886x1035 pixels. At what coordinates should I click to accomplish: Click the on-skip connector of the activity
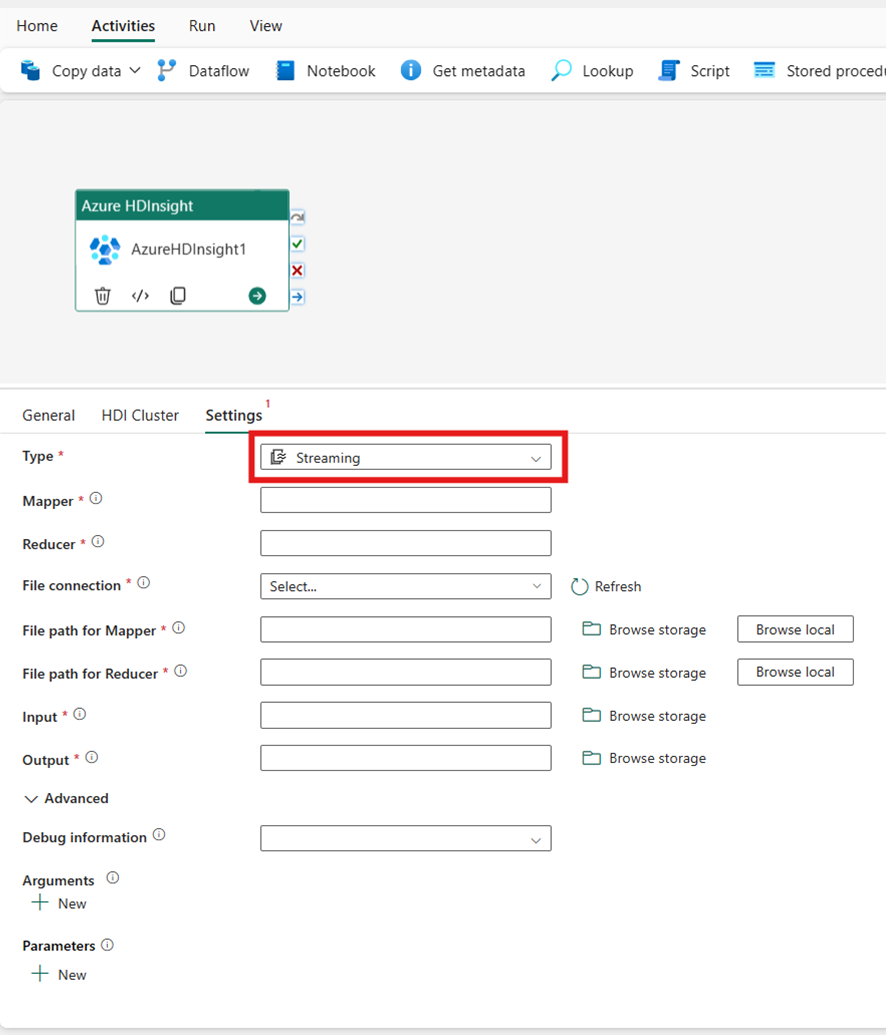coord(298,217)
